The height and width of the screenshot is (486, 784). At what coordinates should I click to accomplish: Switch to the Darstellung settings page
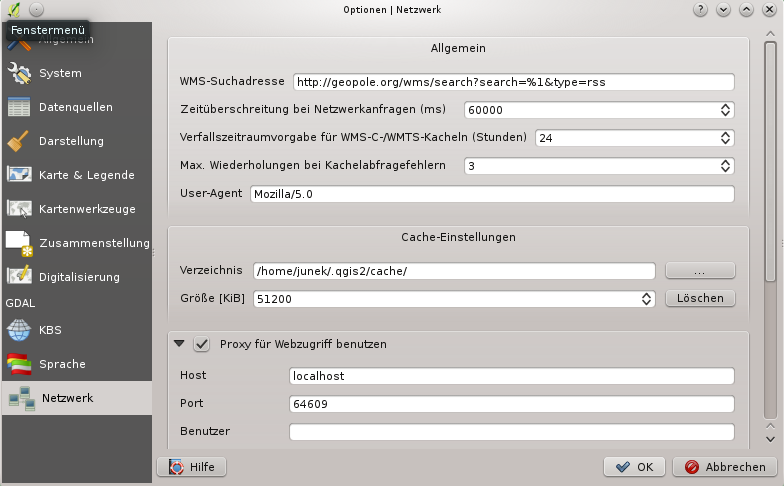77,141
